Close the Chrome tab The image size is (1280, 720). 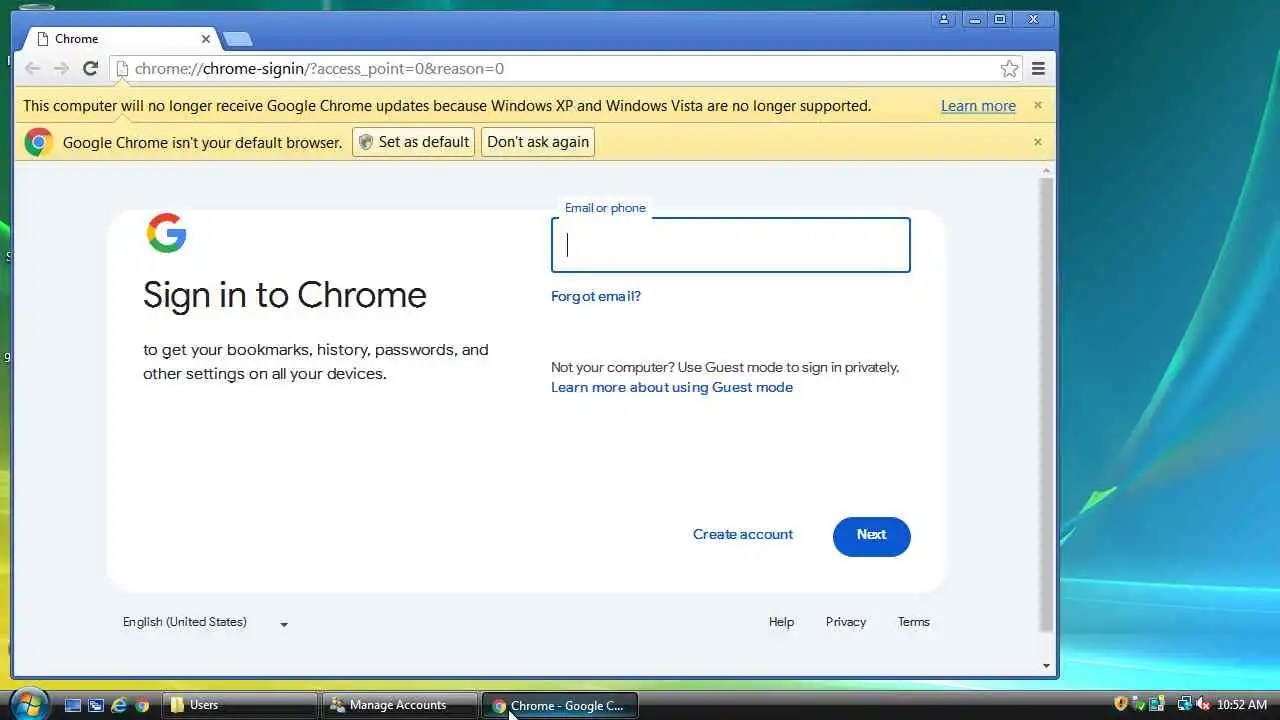point(206,39)
